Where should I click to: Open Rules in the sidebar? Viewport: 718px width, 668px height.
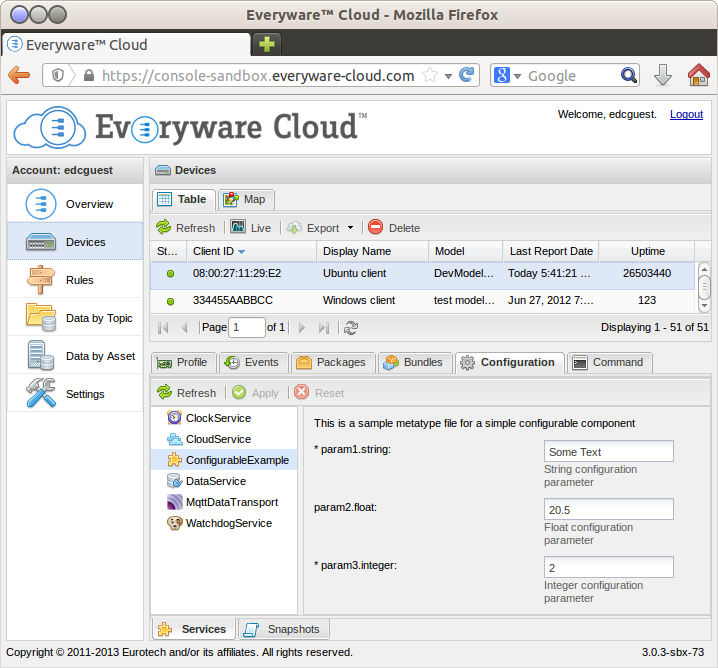[x=75, y=280]
